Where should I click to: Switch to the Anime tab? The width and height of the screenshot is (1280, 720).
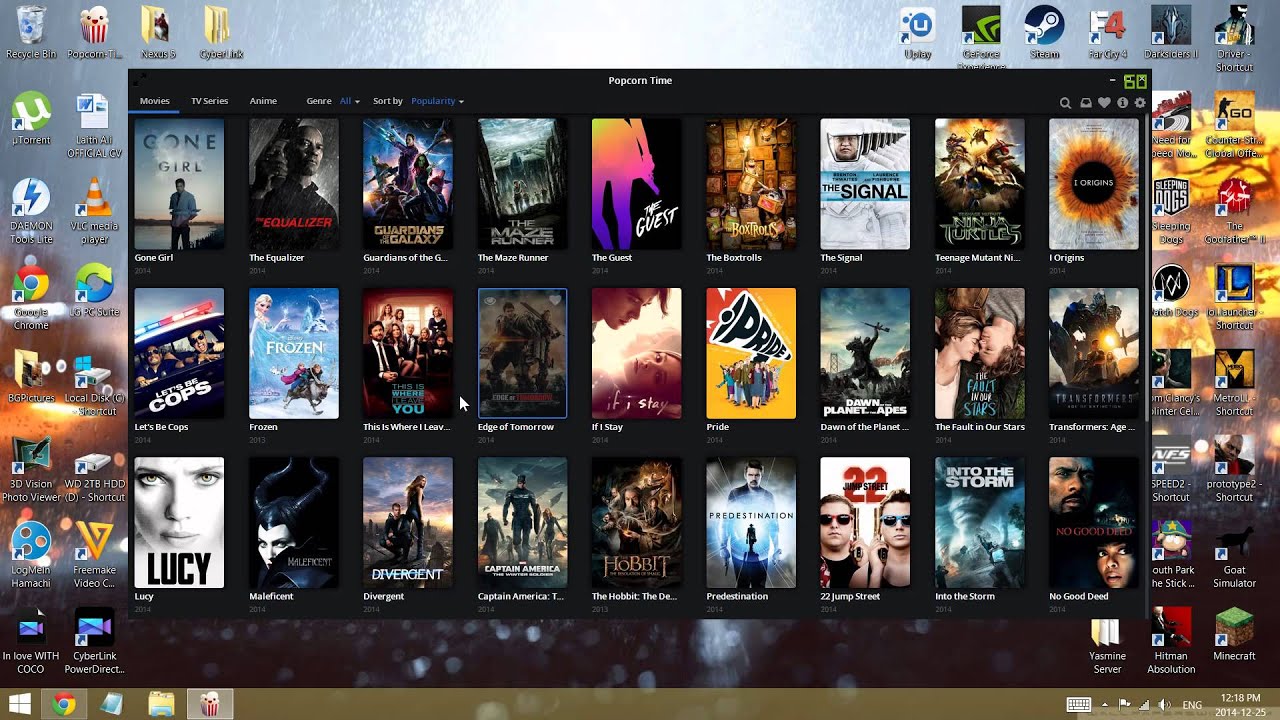coord(263,101)
